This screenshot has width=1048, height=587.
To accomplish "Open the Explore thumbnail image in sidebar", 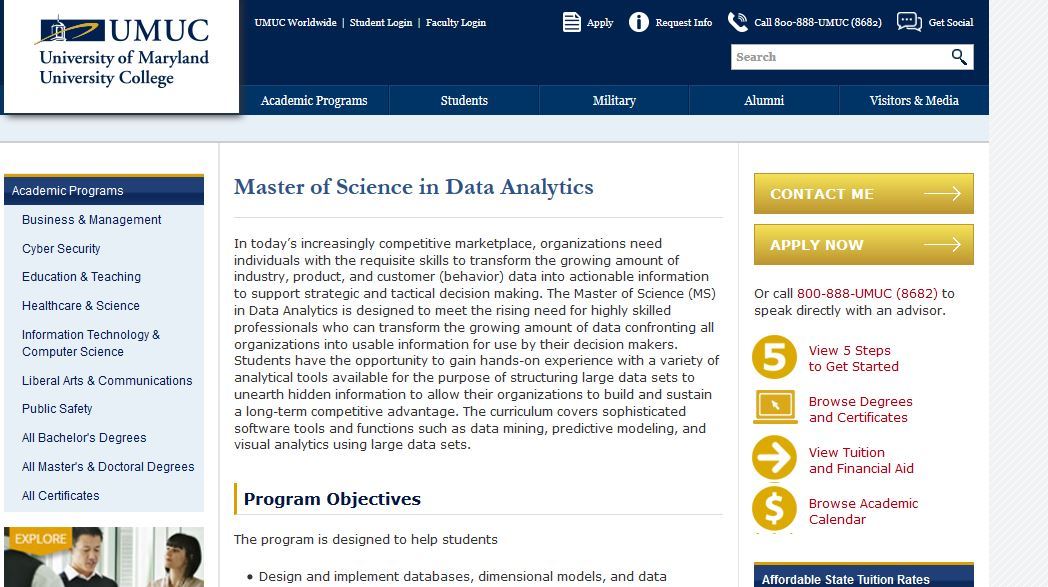I will point(104,557).
